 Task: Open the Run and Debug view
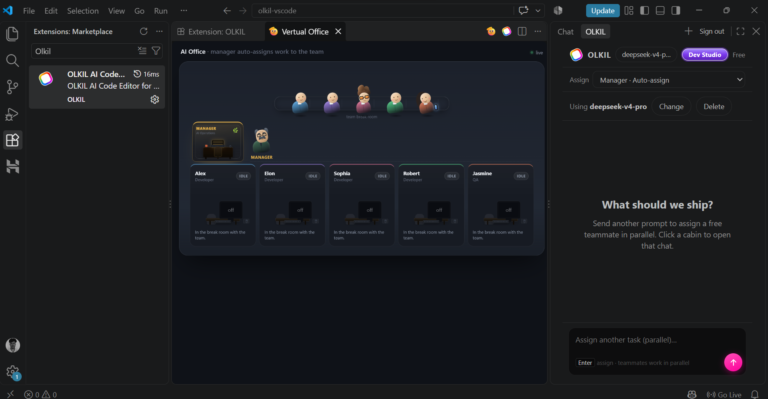coord(12,114)
